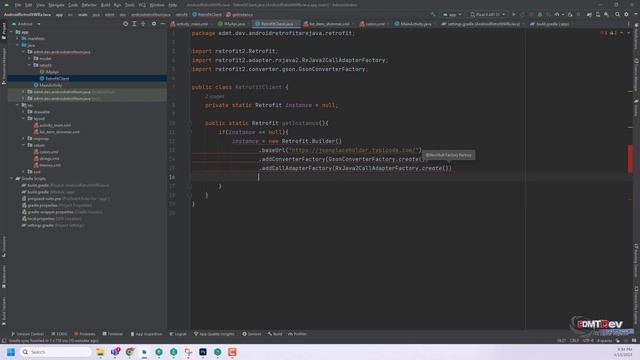Open the File menu
Viewport: 640px width, 360px height.
pyautogui.click(x=18, y=5)
